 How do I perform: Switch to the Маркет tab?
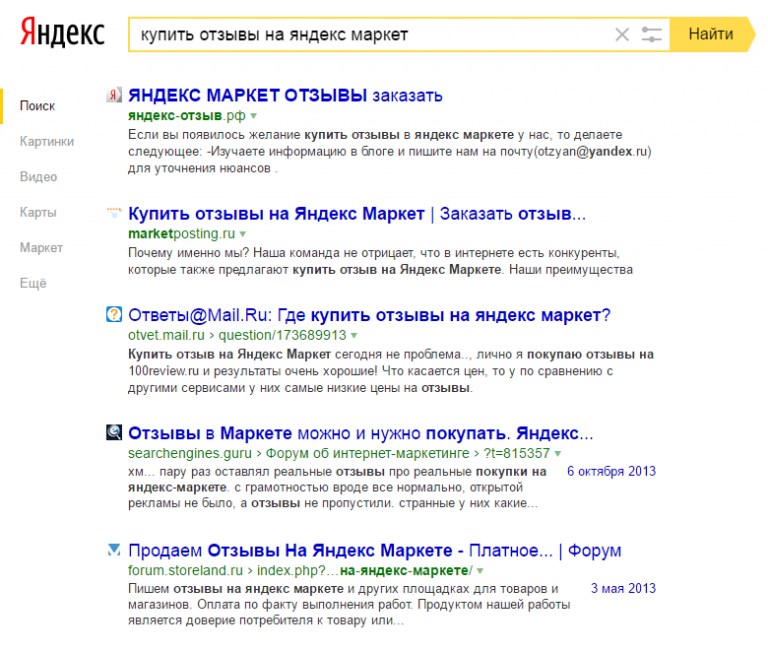[x=41, y=248]
